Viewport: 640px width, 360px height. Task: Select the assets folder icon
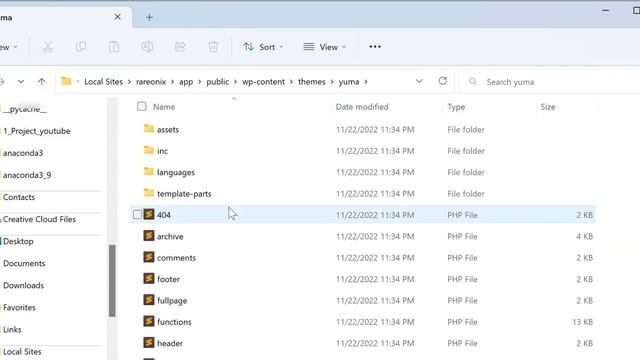149,129
